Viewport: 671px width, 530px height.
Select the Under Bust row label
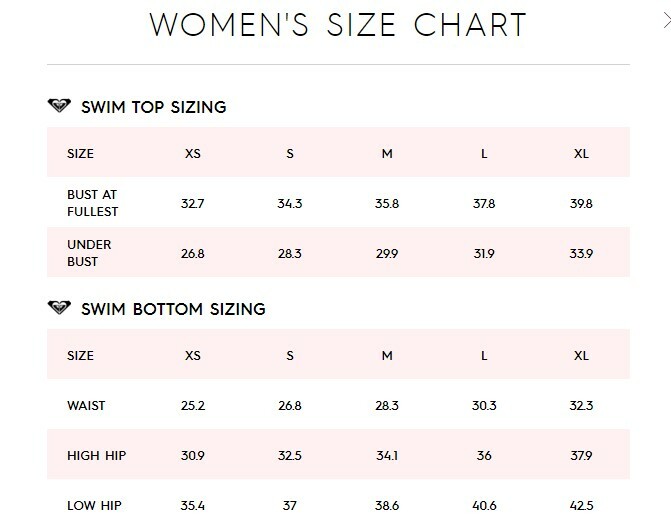pyautogui.click(x=89, y=253)
